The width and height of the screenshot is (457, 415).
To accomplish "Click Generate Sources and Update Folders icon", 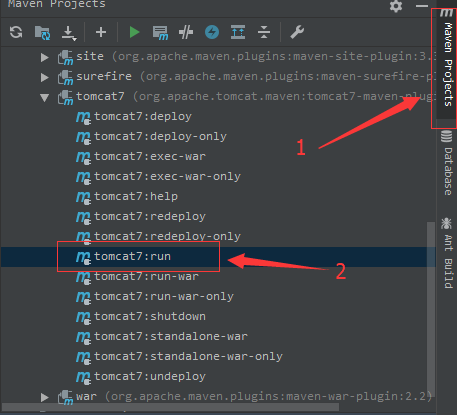I will click(x=42, y=33).
